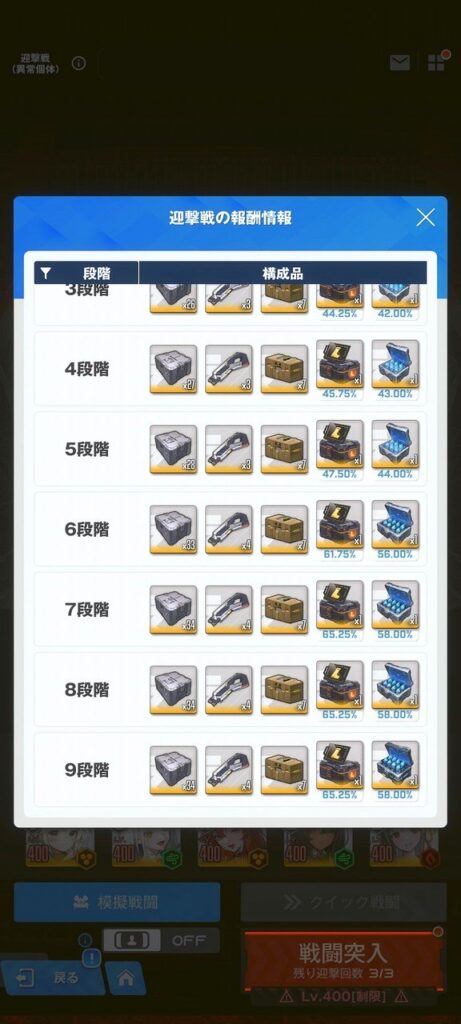Screen dimensions: 461x1024
Task: Tap the gray crate icon in 9段階 row
Action: pyautogui.click(x=173, y=770)
